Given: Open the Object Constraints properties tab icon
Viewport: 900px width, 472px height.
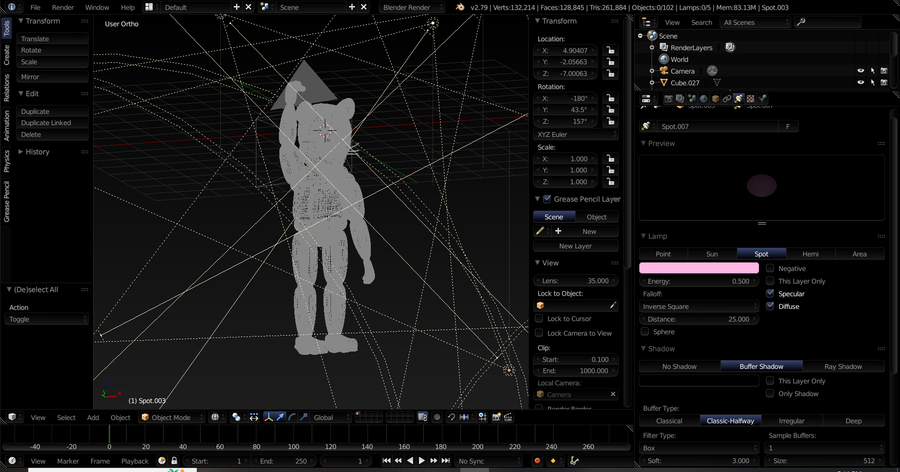Looking at the screenshot, I should click(x=727, y=99).
